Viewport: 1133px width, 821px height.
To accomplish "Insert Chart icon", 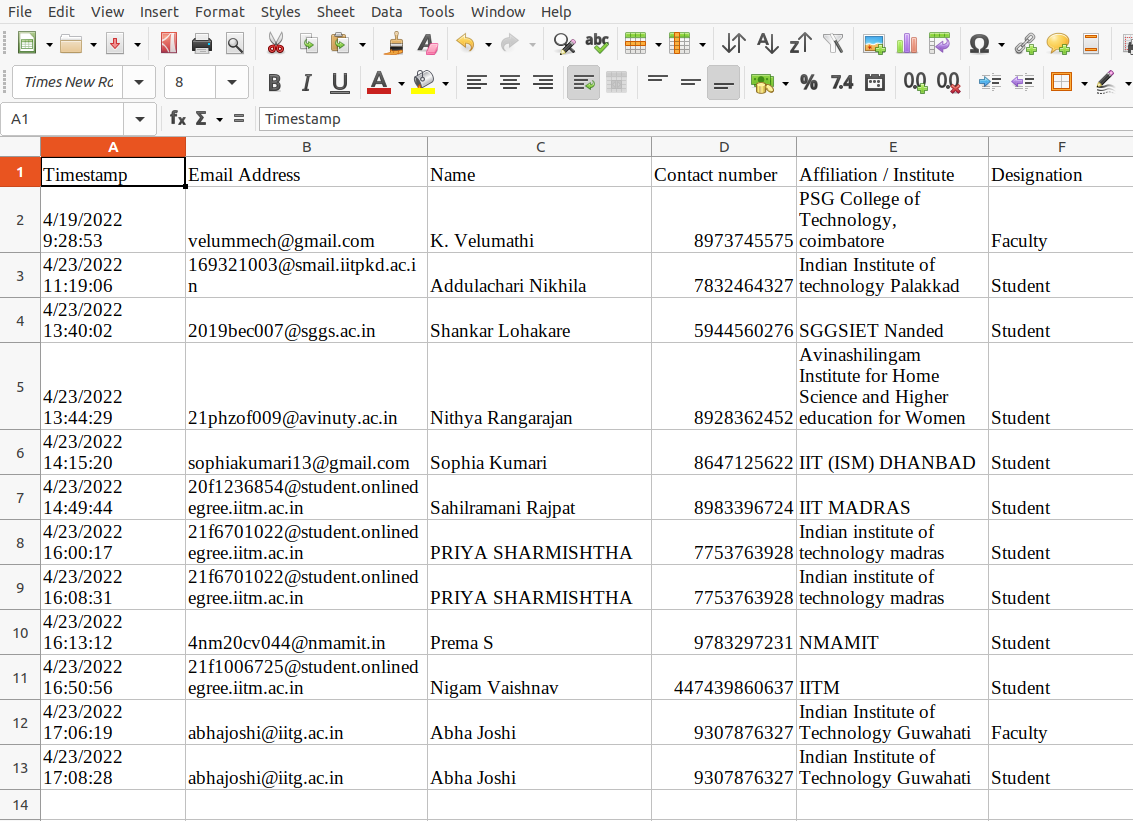I will click(x=907, y=43).
